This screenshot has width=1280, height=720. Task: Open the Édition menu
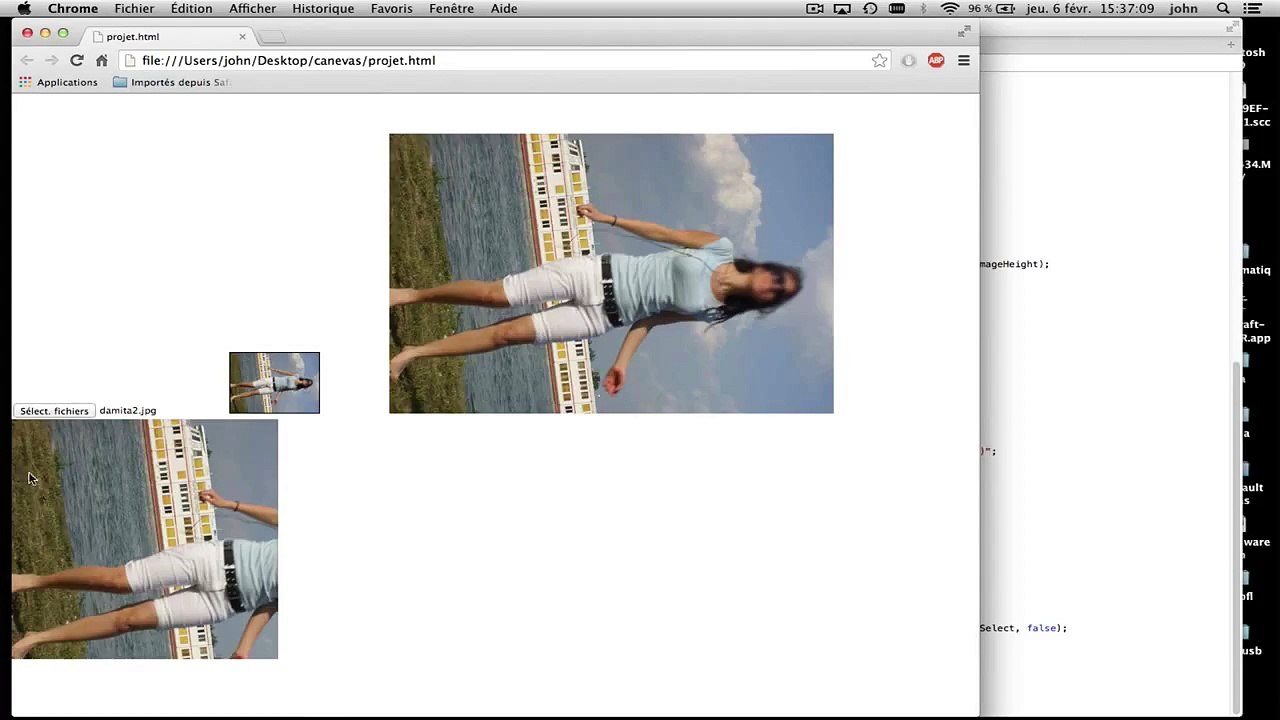[191, 9]
